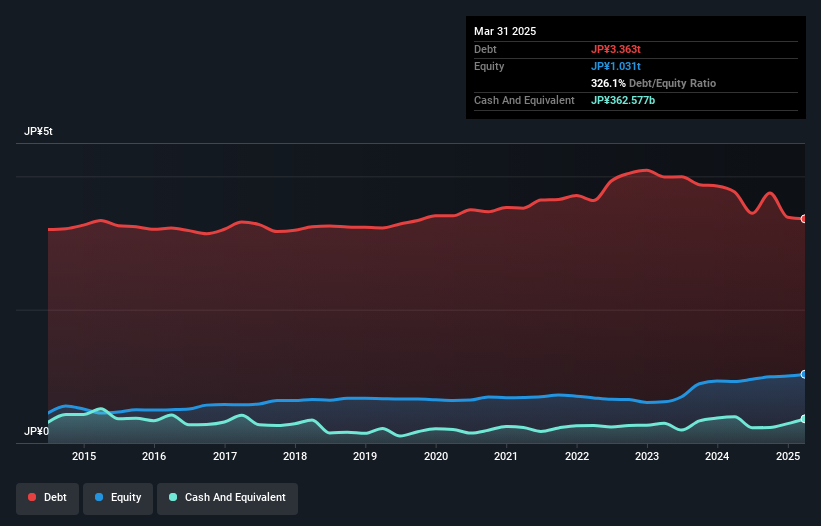
Task: Click the teal Cash endpoint marker
Action: tap(804, 419)
